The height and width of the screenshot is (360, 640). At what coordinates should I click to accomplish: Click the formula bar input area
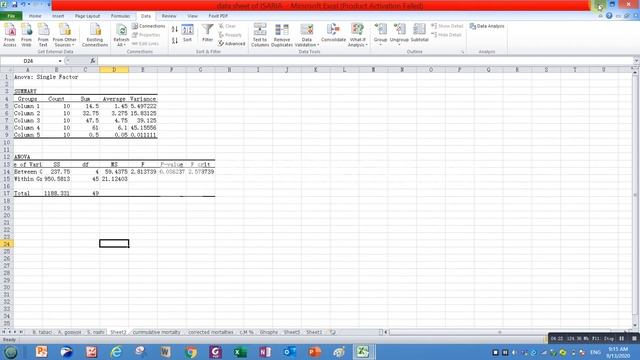[365, 61]
